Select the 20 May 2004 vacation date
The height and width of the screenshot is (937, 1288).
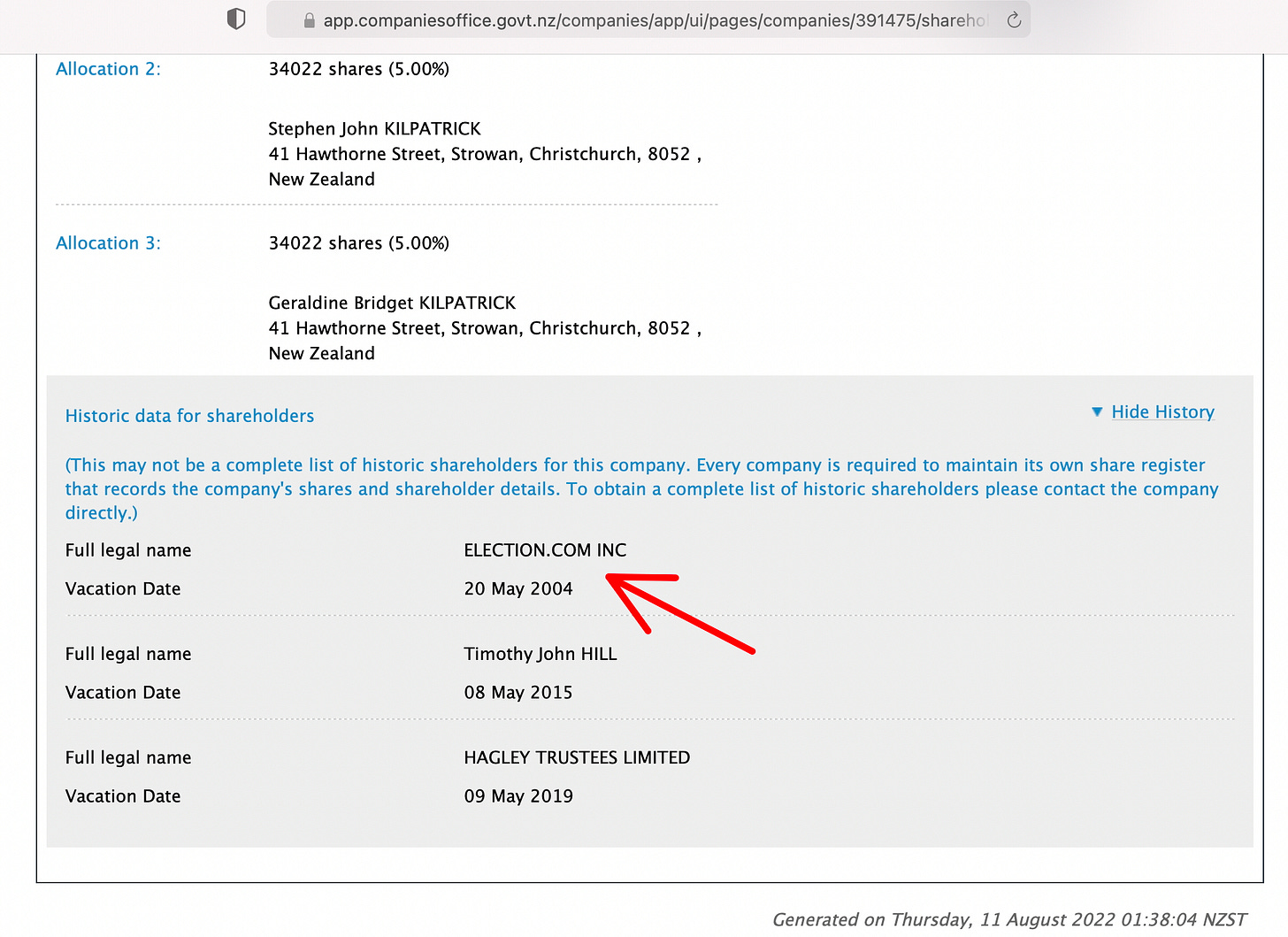pyautogui.click(x=518, y=589)
